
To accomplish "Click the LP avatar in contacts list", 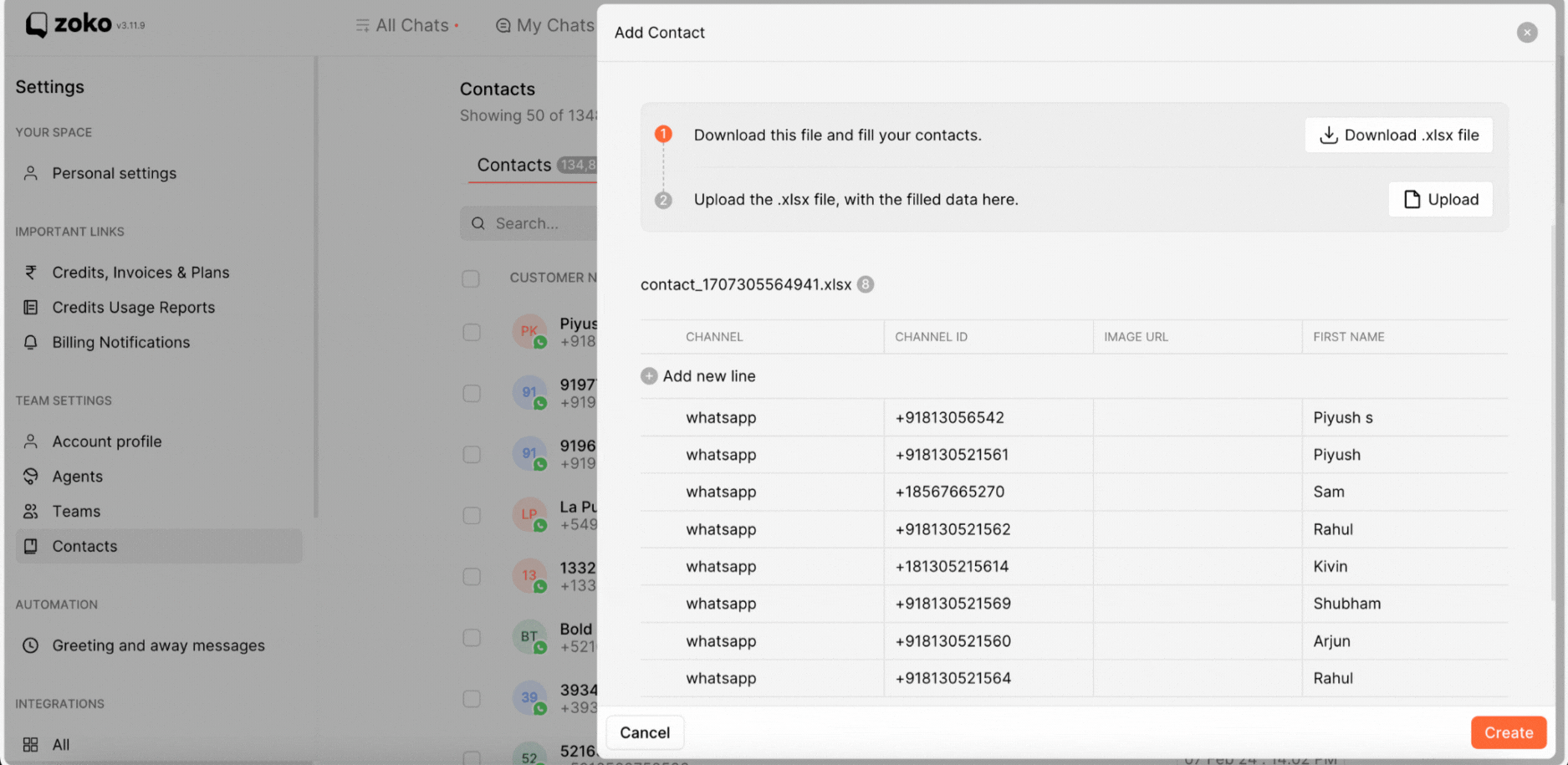I will 529,514.
